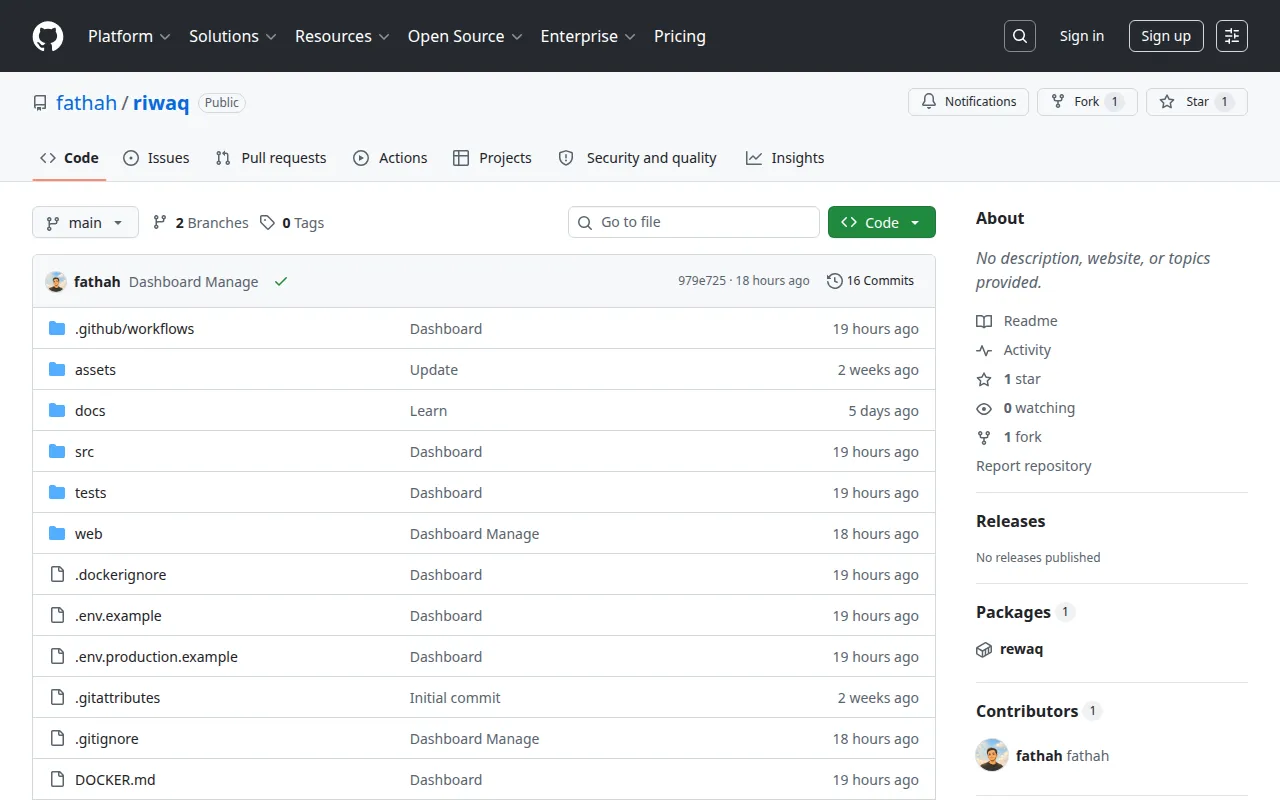Click the DOCKER.md file icon
Viewport: 1280px width, 800px height.
point(57,779)
